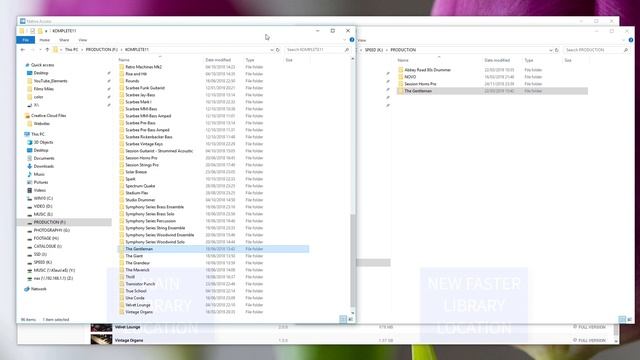Open the Share ribbon tab
640x360 pixels.
coord(64,40)
